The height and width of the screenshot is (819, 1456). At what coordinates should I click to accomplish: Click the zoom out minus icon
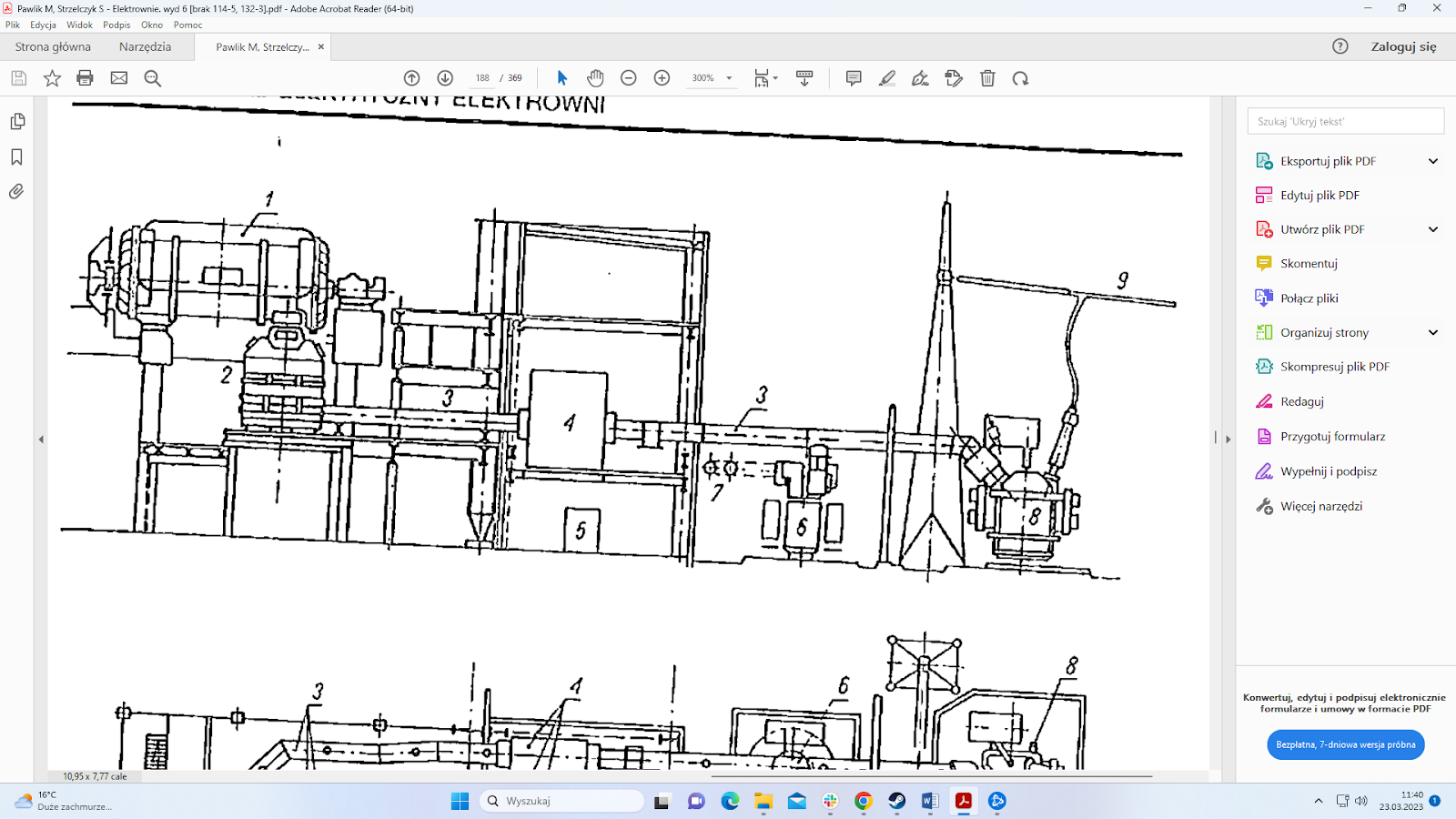click(628, 78)
